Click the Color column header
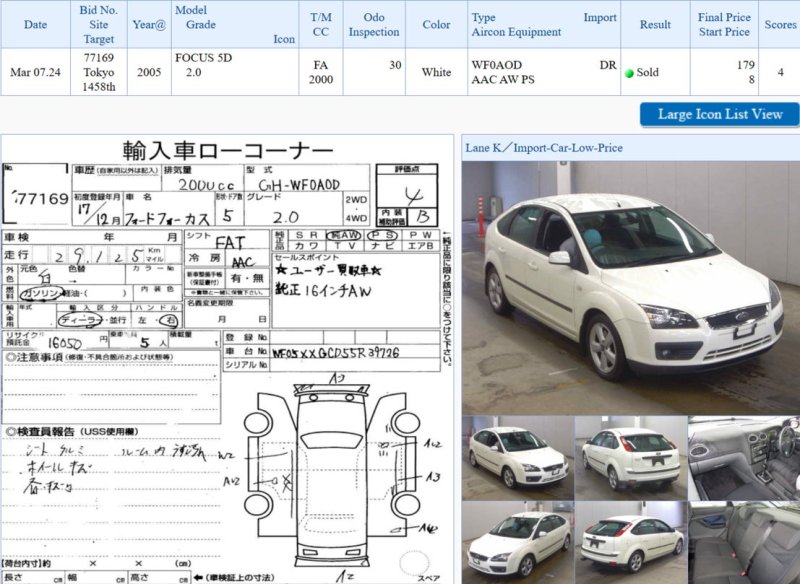The width and height of the screenshot is (800, 584). click(436, 25)
